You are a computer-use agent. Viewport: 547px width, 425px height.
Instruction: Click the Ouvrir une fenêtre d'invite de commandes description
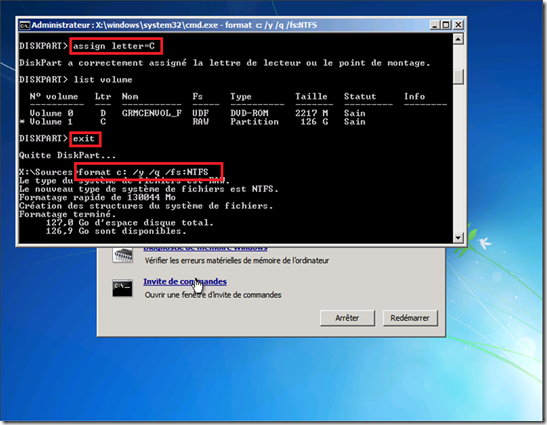click(x=213, y=295)
